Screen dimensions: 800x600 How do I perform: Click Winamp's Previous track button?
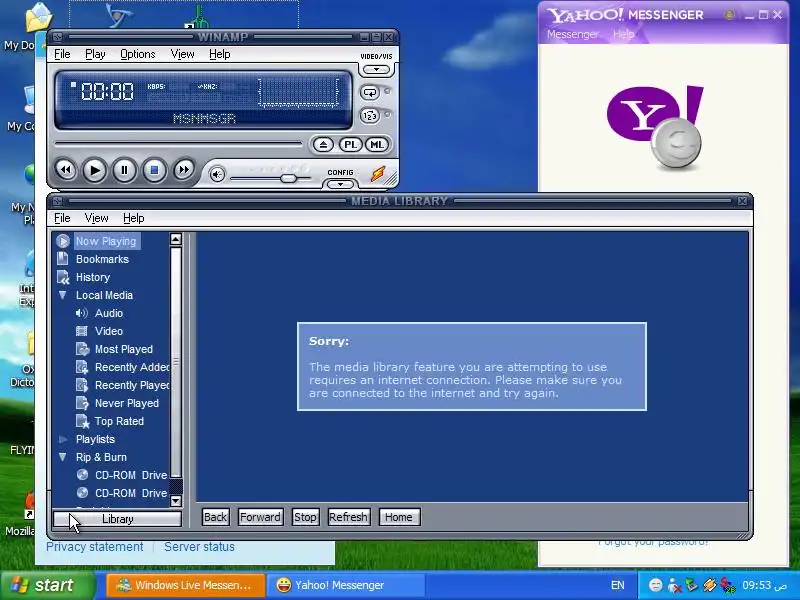click(x=65, y=170)
